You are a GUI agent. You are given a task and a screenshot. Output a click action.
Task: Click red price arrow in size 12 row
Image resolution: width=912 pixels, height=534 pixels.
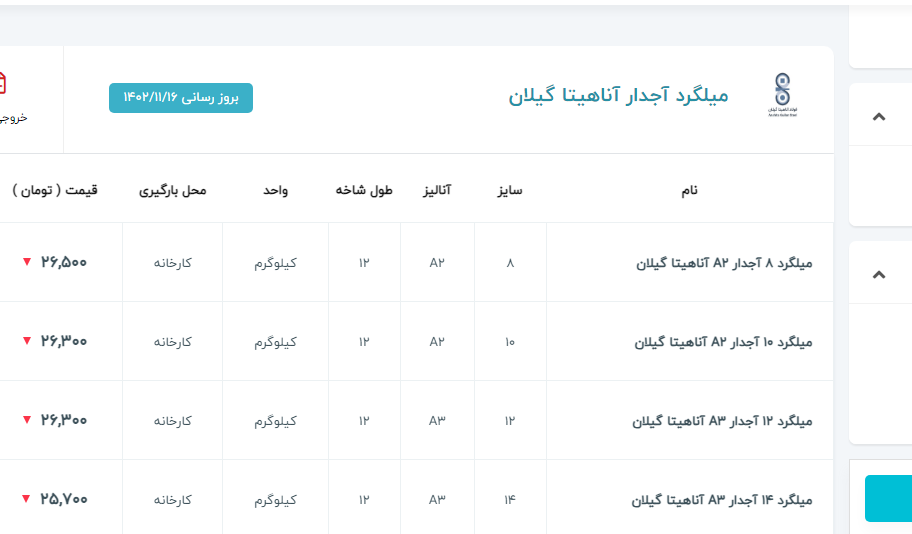(x=27, y=420)
